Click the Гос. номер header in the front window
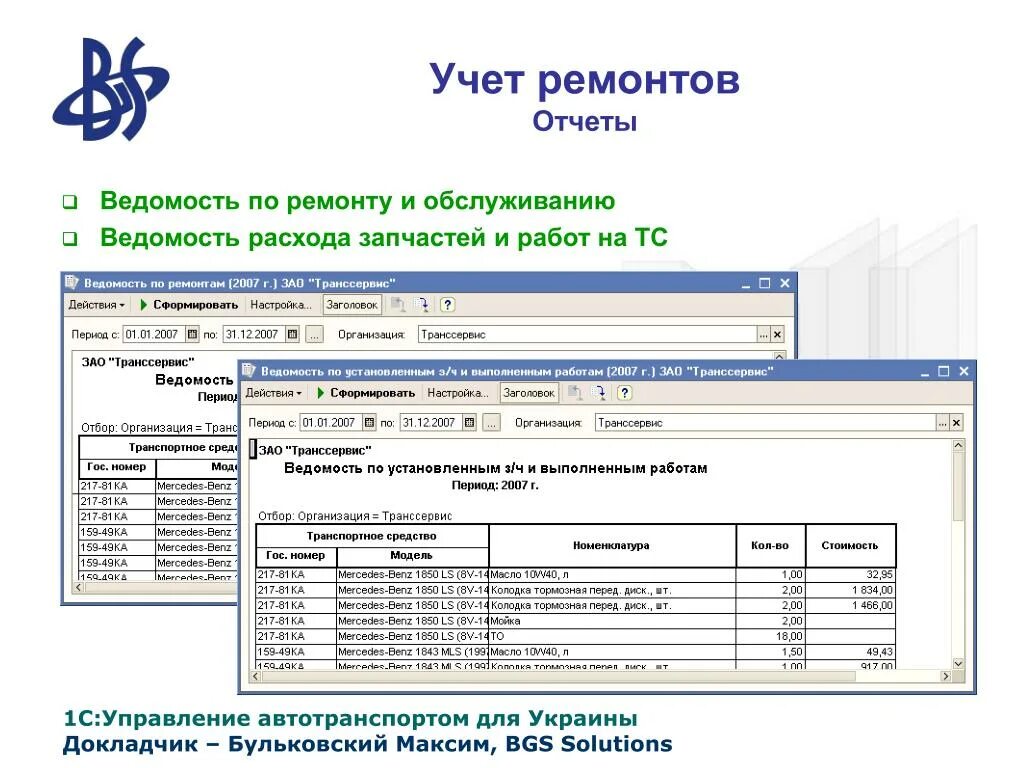Screen dimensions: 1024x768 (296, 556)
